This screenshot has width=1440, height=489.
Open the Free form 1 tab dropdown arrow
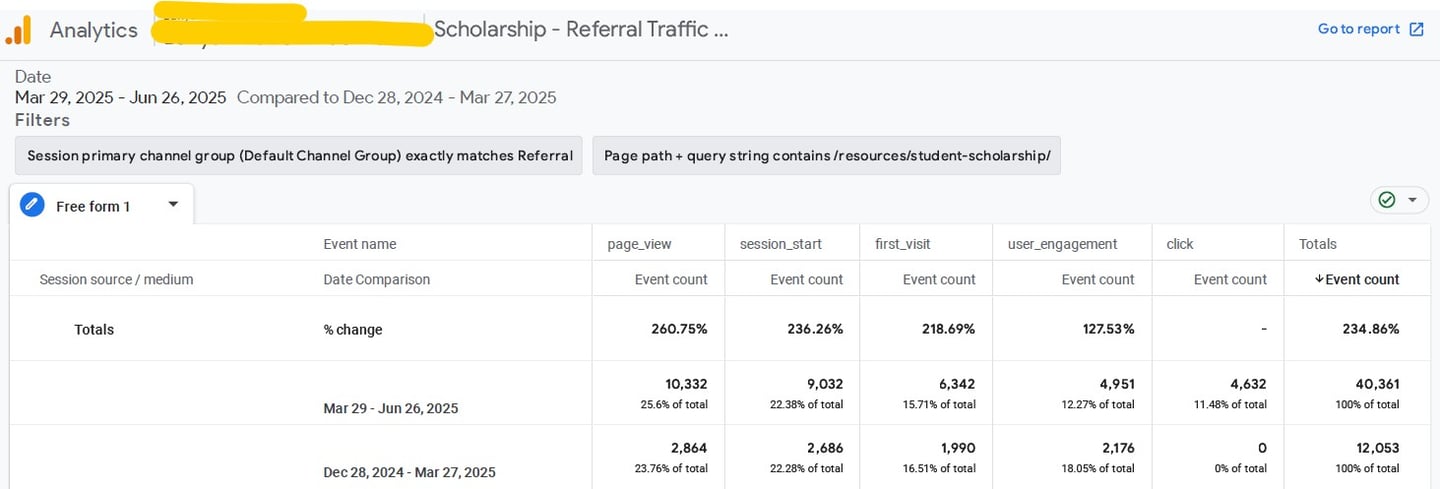(x=173, y=204)
